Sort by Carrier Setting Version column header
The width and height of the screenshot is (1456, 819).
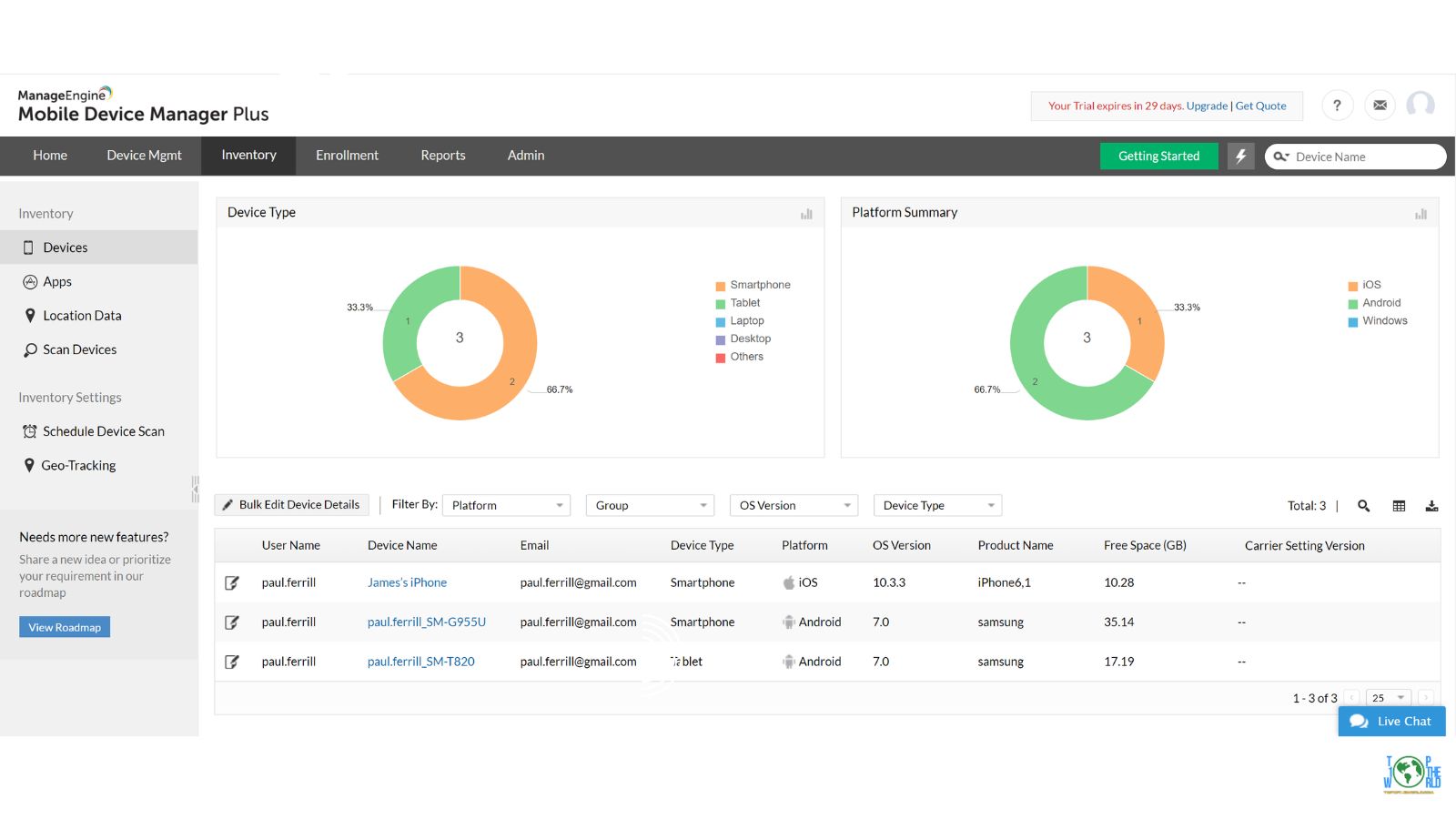(x=1305, y=546)
